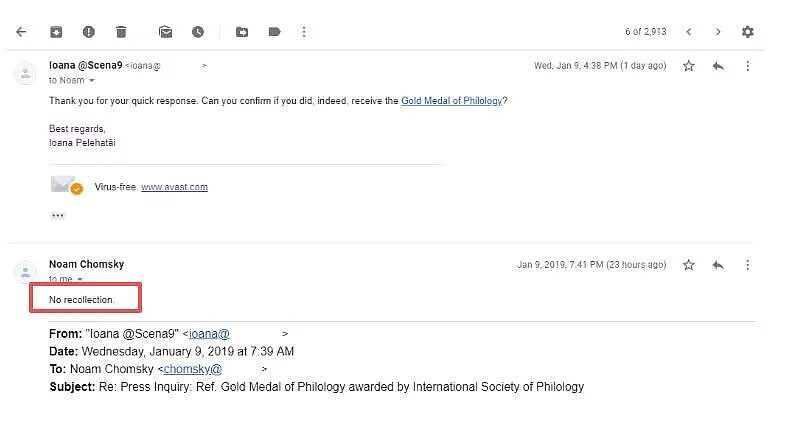Reply to Ioana's message

tap(718, 66)
